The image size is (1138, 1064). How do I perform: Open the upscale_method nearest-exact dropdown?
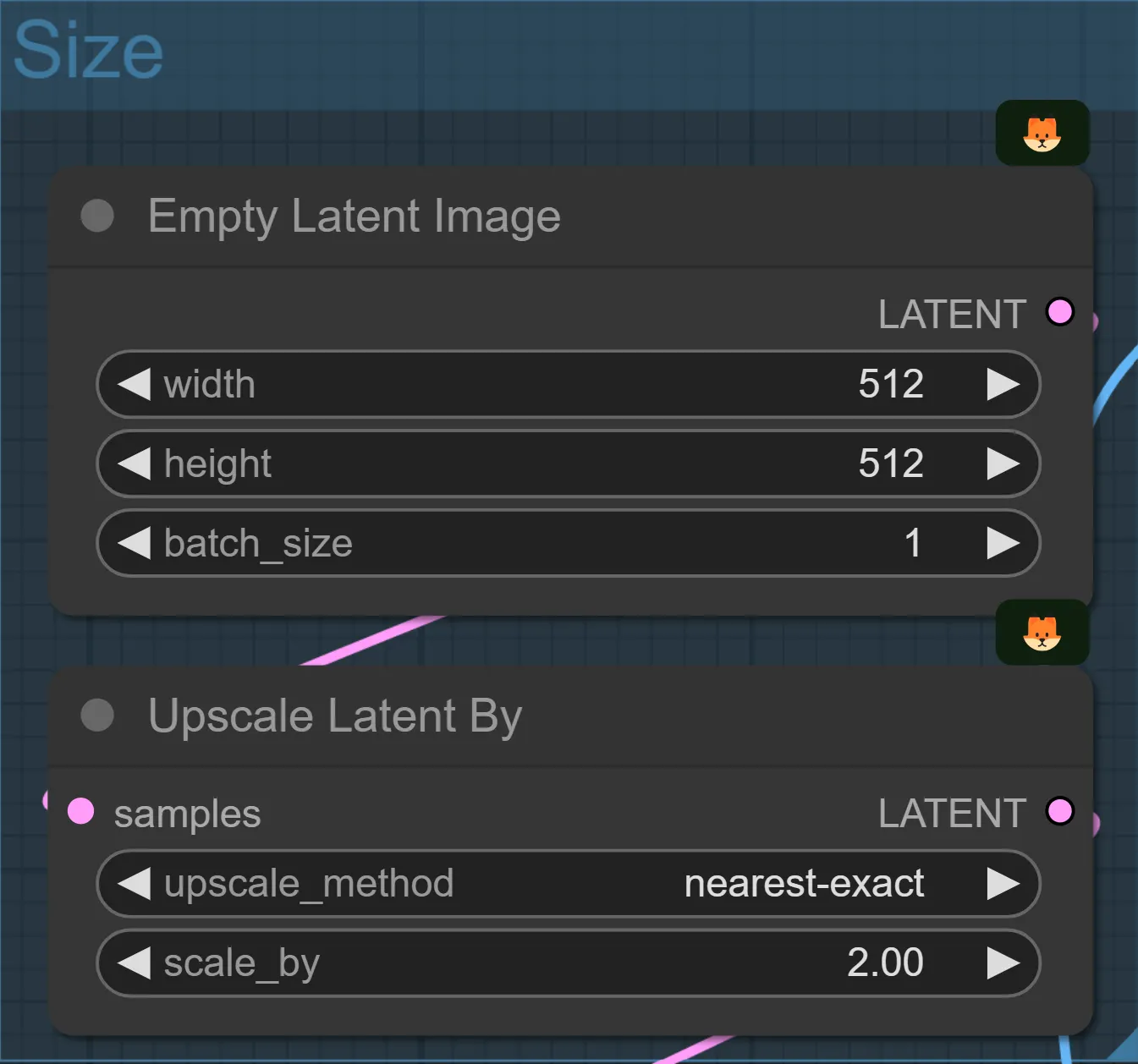pyautogui.click(x=803, y=884)
